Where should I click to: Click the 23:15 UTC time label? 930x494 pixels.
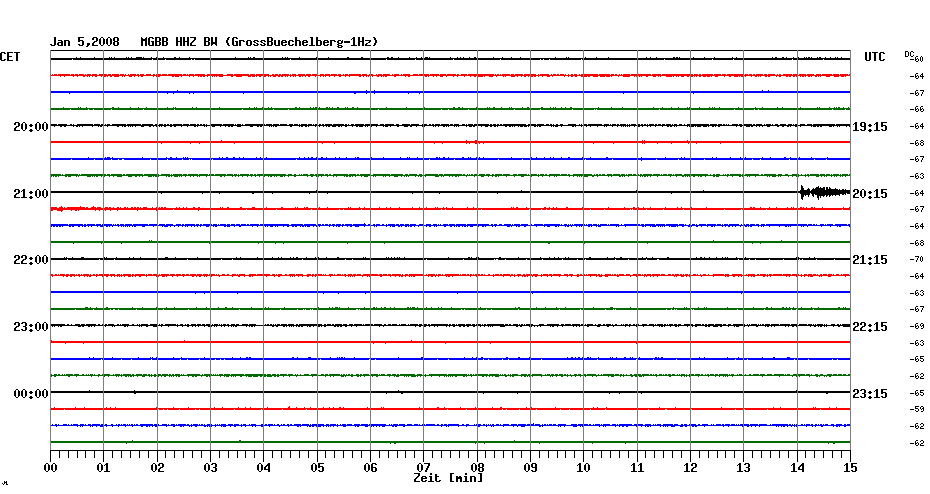(x=870, y=394)
